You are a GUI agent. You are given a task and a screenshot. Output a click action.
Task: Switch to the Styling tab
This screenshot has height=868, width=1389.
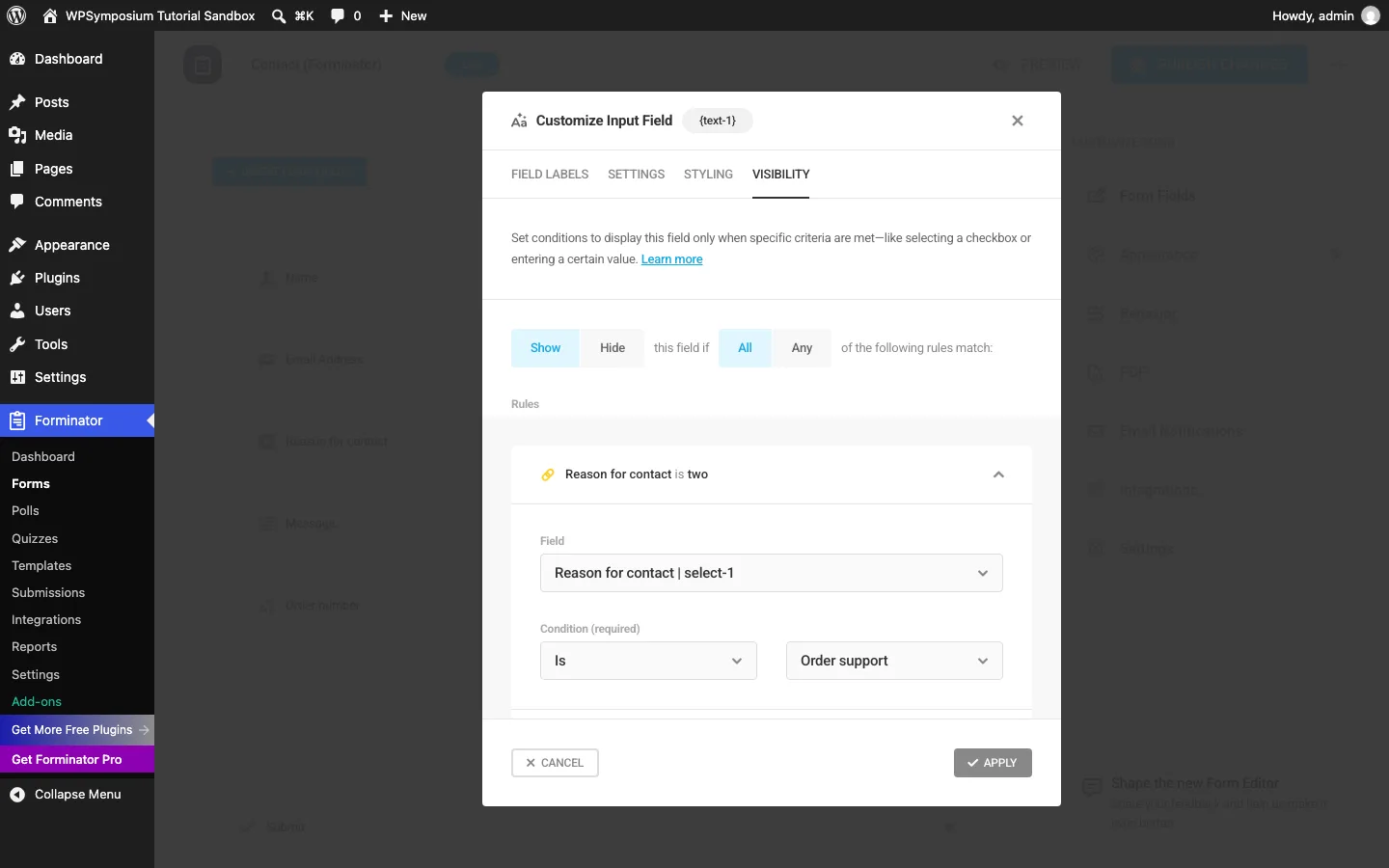coord(708,175)
